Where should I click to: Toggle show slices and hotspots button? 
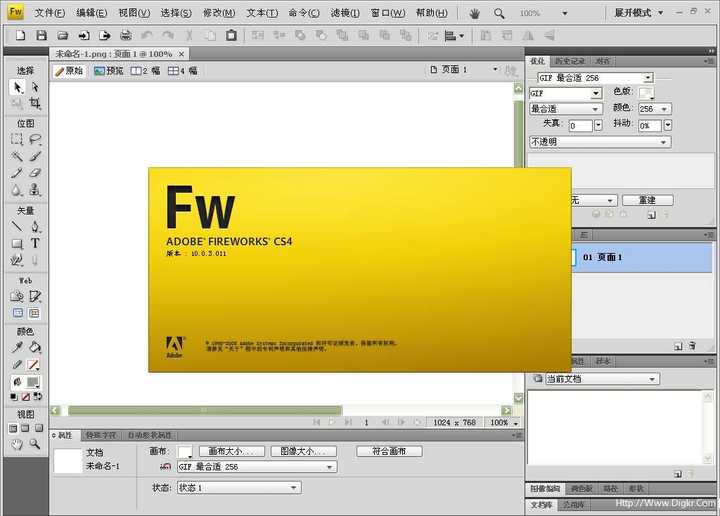tap(34, 313)
